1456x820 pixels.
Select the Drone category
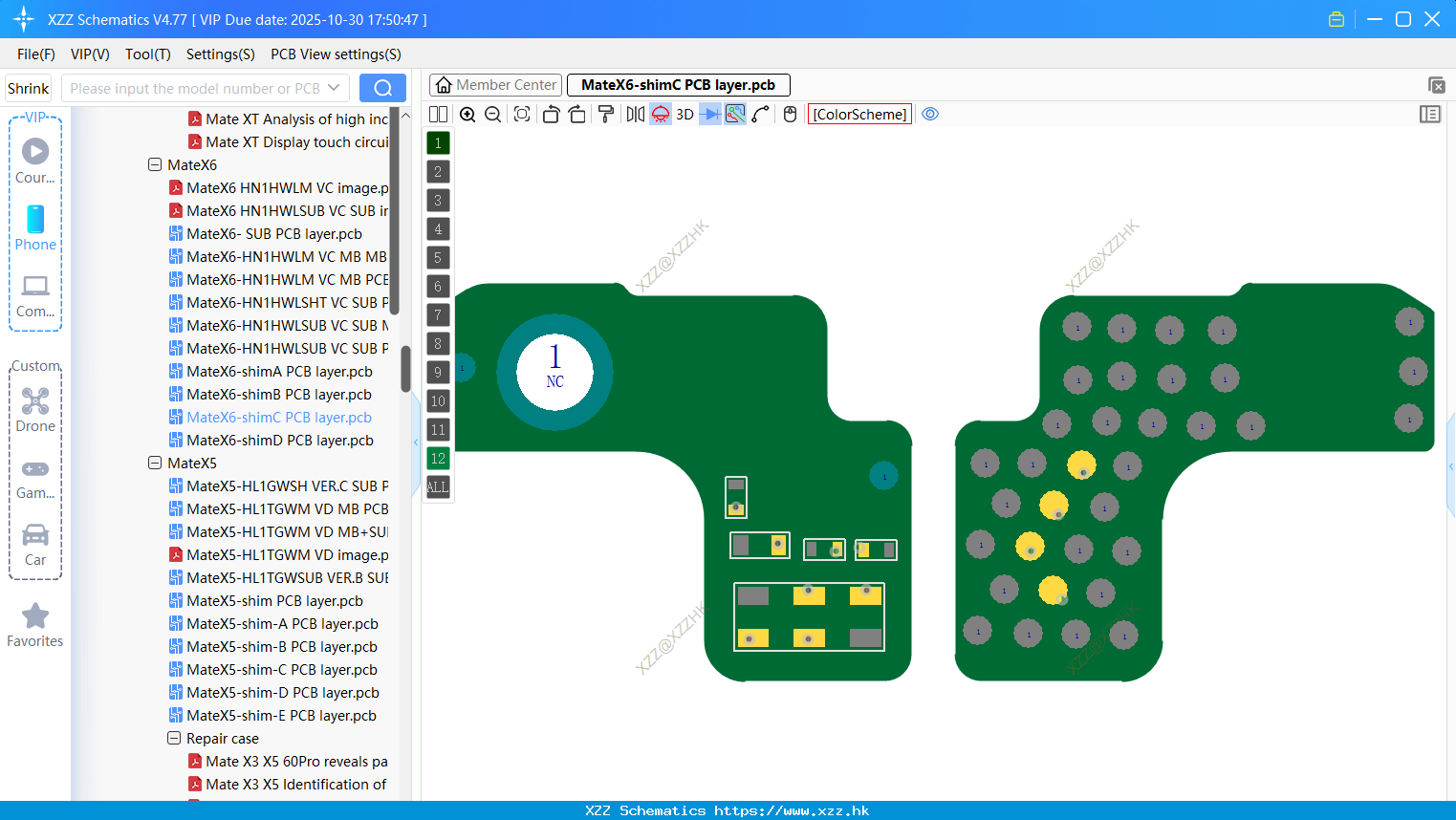[x=35, y=410]
